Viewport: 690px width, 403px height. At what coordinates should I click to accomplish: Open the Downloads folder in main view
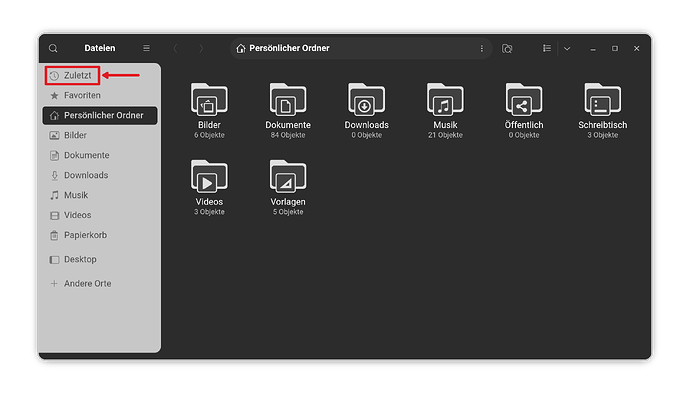click(366, 101)
